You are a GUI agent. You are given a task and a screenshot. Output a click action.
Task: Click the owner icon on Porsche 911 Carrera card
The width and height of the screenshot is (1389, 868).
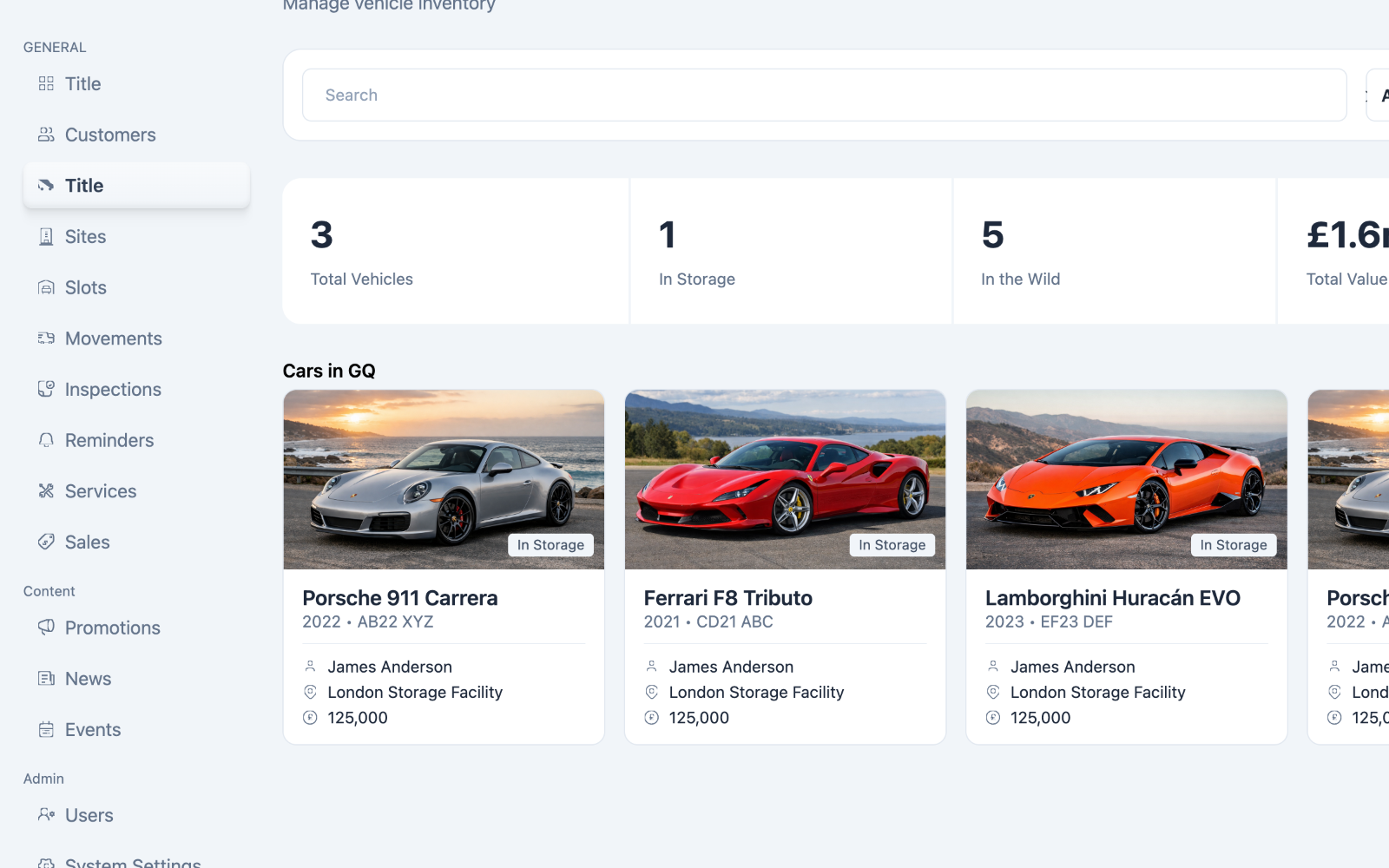(x=310, y=667)
